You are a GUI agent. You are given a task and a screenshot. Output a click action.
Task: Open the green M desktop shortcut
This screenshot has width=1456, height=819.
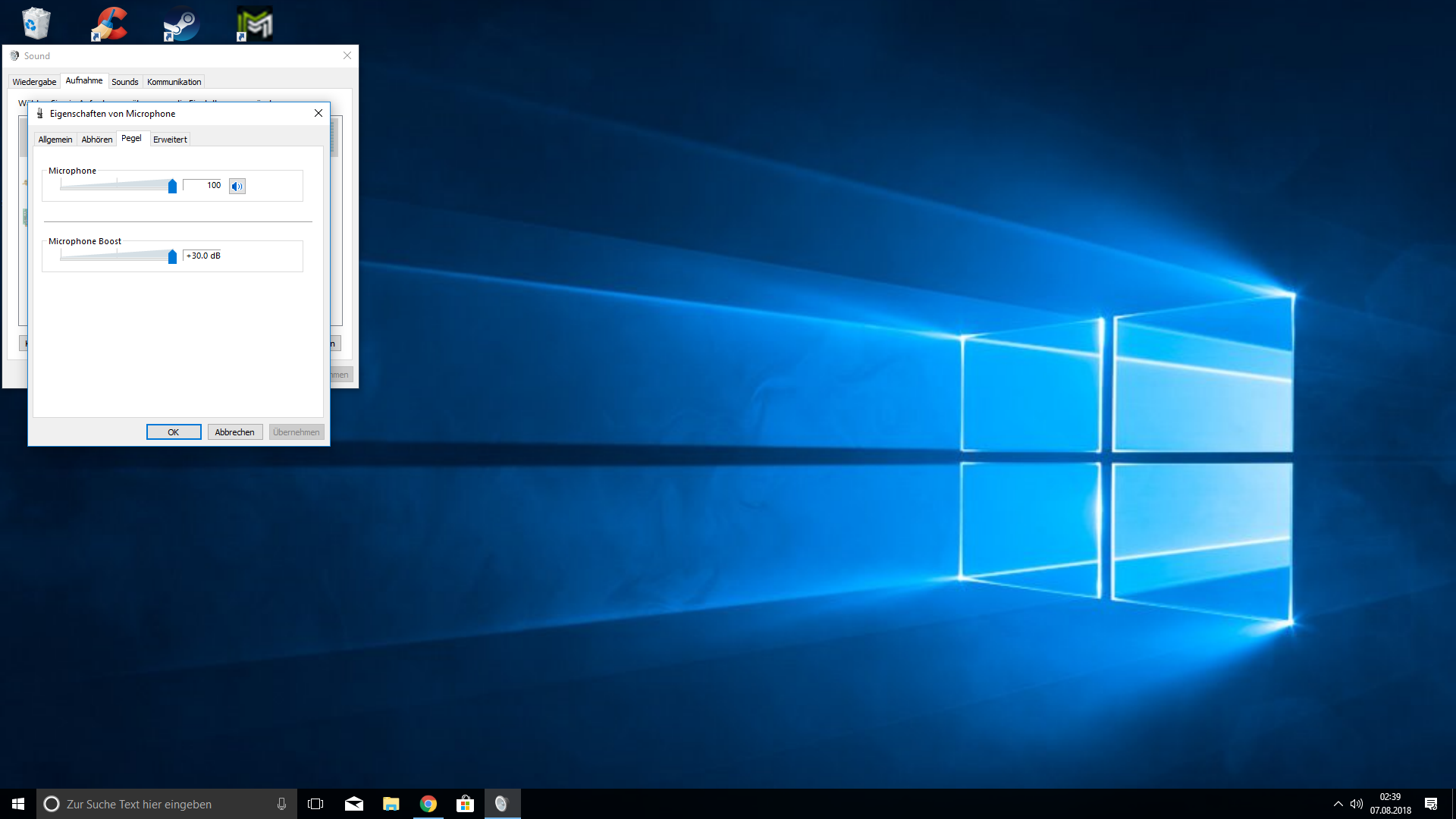pos(255,24)
